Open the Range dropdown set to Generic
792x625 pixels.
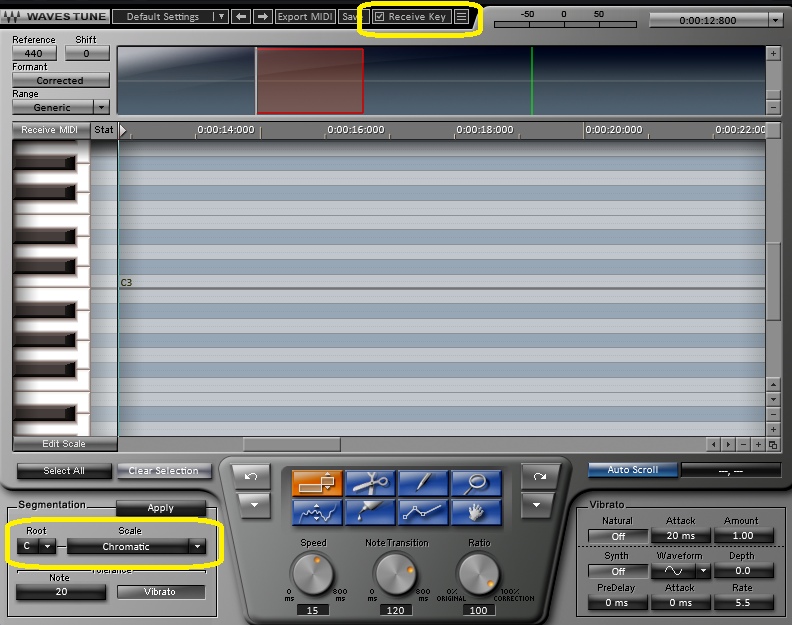point(60,107)
